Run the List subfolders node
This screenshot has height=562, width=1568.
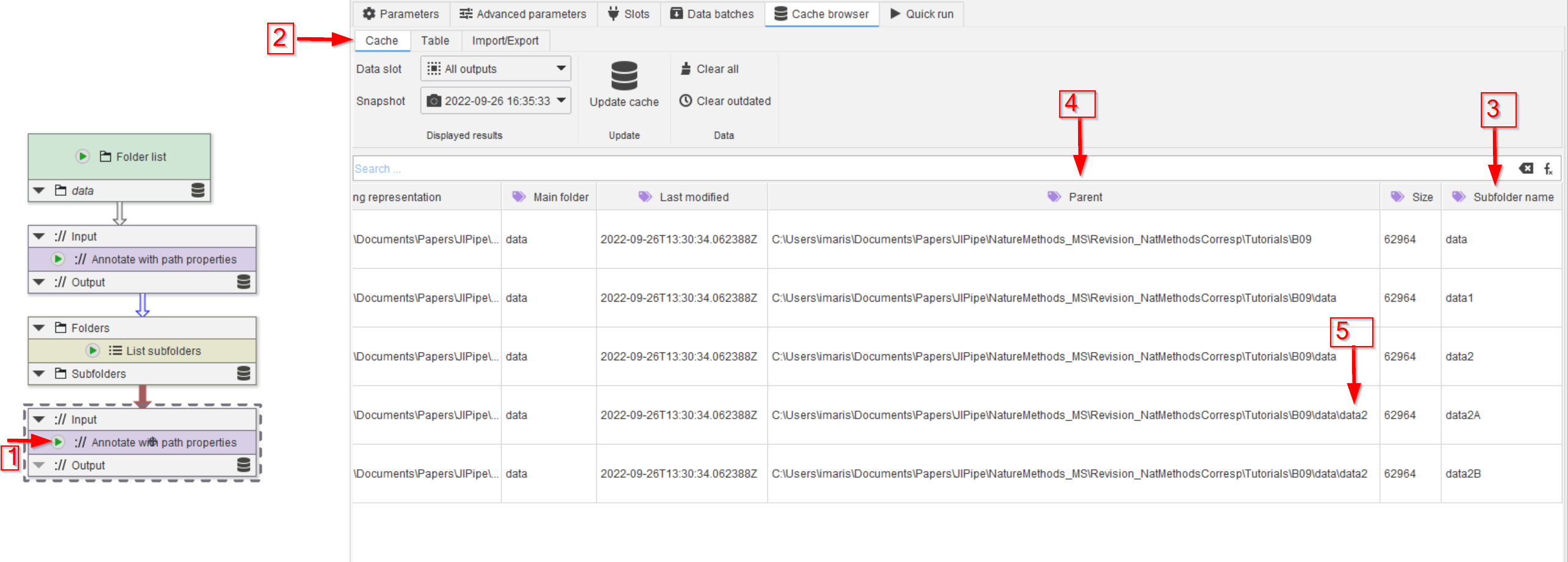pyautogui.click(x=93, y=350)
